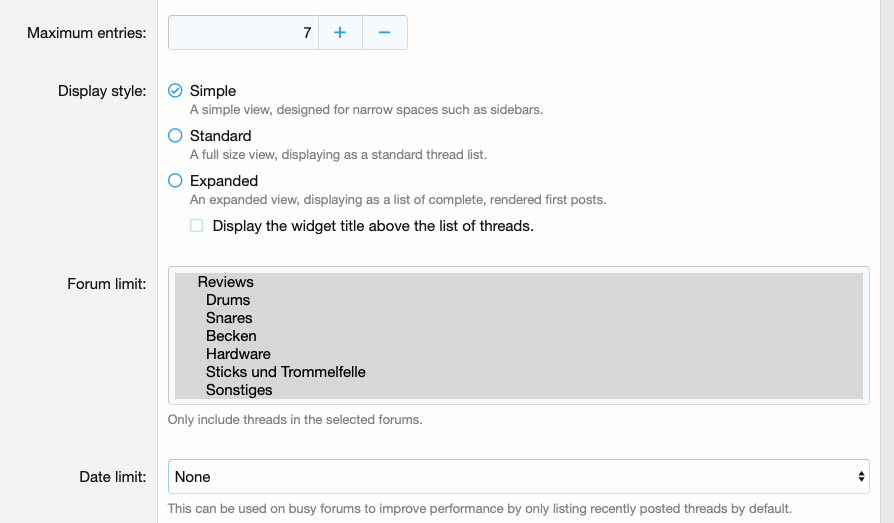Enable displaying the widget title checkbox

pyautogui.click(x=197, y=226)
